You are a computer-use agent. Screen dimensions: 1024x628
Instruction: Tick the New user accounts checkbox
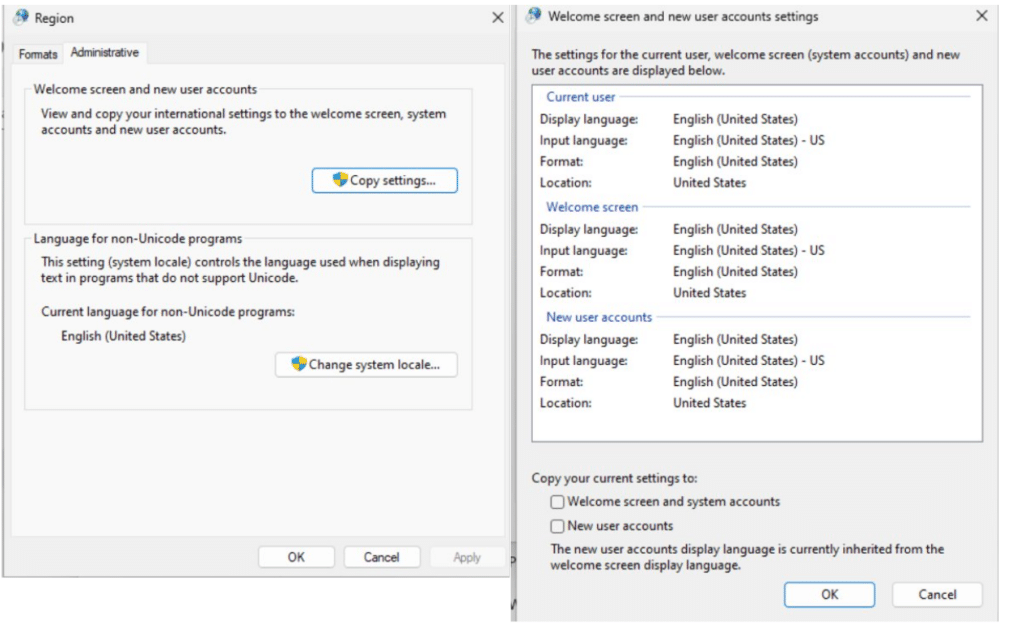[x=557, y=526]
